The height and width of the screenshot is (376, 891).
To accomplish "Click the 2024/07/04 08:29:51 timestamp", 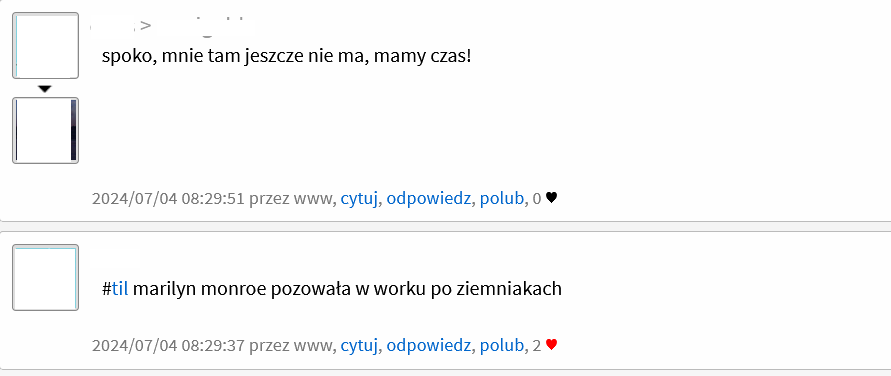I will (168, 199).
